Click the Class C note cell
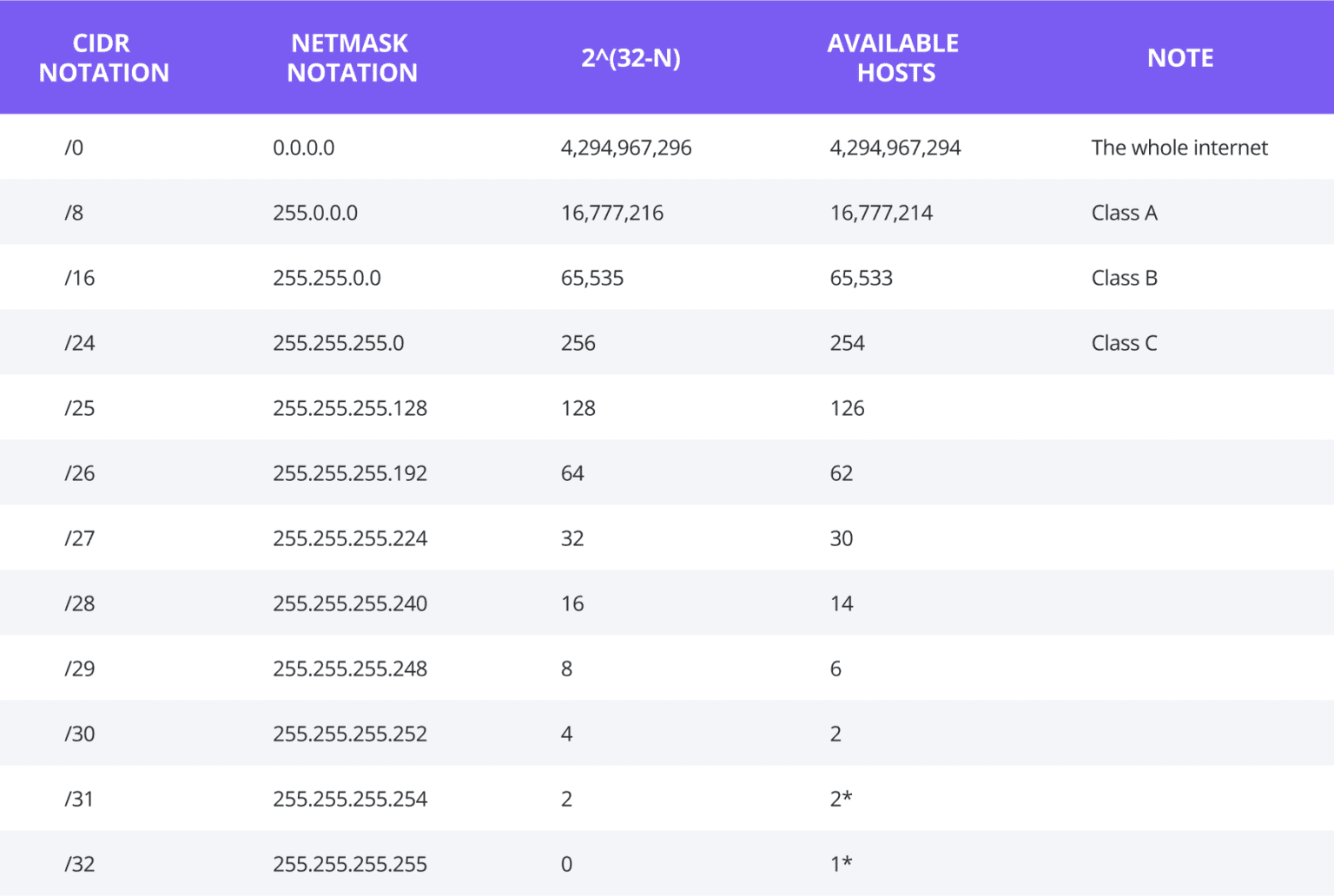The width and height of the screenshot is (1334, 896). click(x=1123, y=342)
